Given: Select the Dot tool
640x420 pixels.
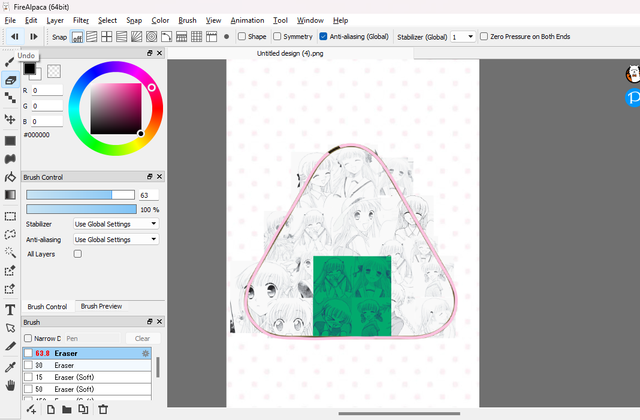Looking at the screenshot, I should tap(10, 98).
